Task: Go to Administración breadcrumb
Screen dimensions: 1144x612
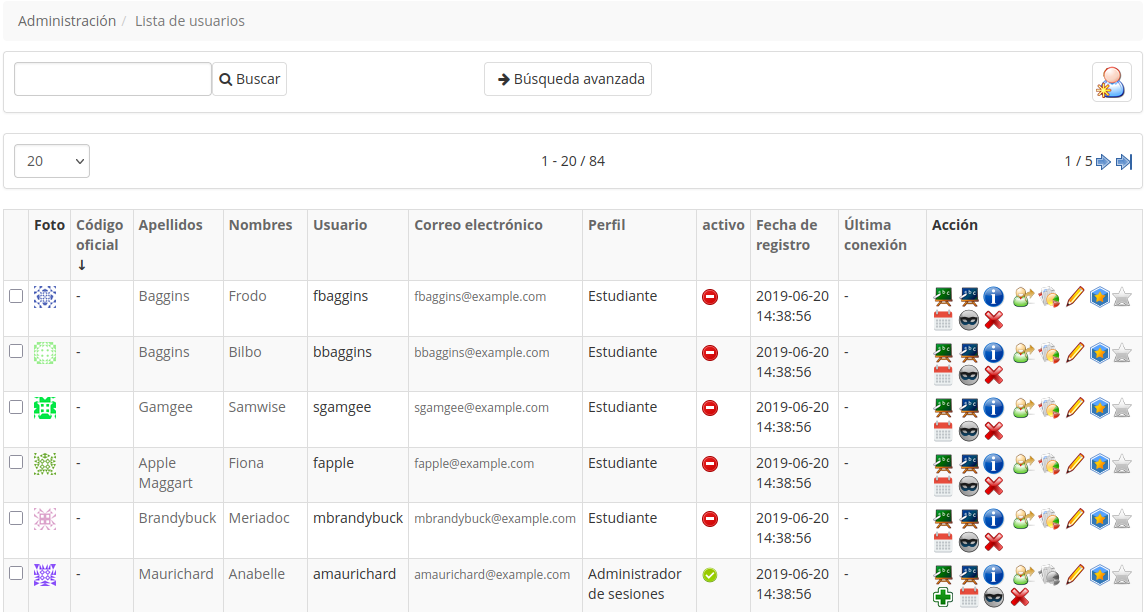Action: click(x=67, y=21)
